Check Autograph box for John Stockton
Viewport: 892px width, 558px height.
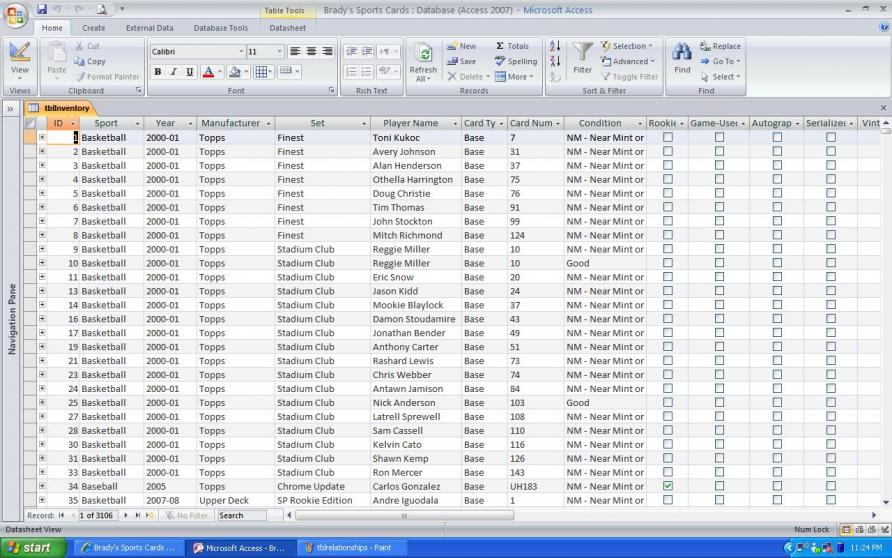point(777,221)
